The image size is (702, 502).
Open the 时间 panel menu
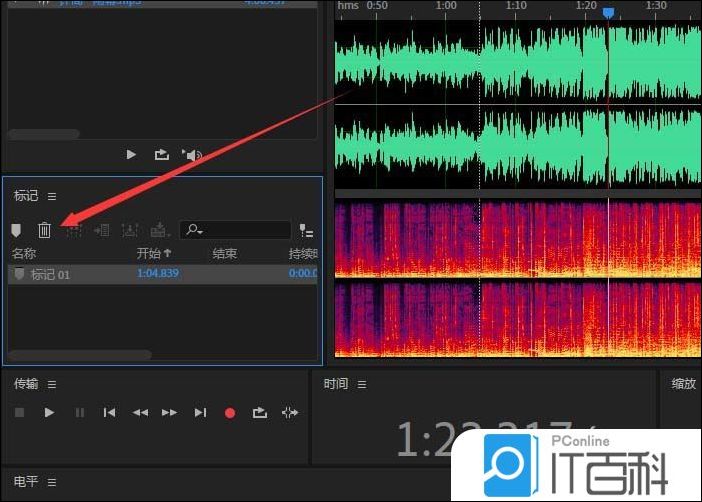(362, 384)
